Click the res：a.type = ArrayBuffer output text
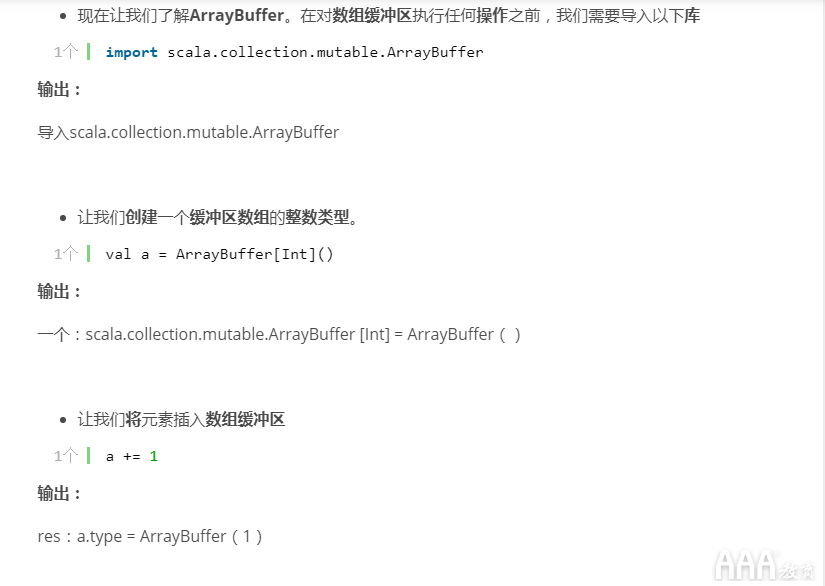The height and width of the screenshot is (586, 825). point(150,536)
